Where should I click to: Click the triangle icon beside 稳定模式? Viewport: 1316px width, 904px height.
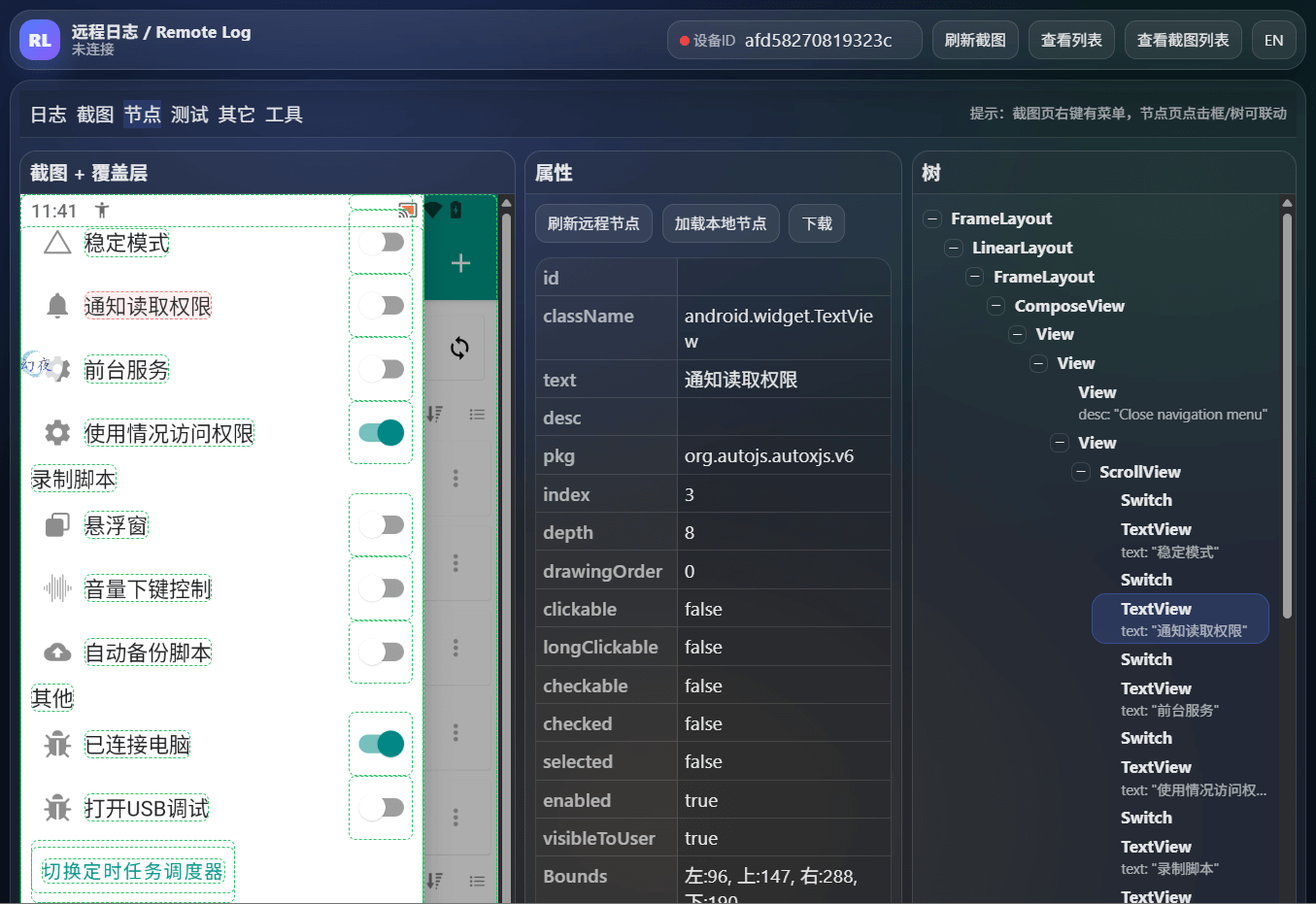point(57,243)
